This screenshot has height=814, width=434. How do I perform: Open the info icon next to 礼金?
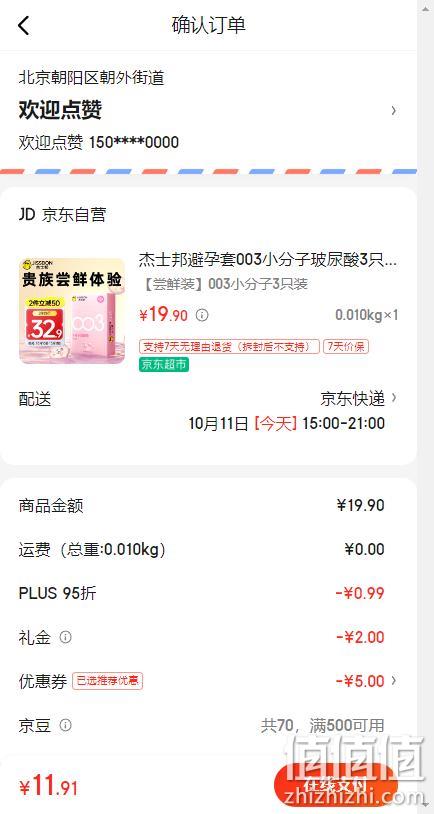pos(65,637)
